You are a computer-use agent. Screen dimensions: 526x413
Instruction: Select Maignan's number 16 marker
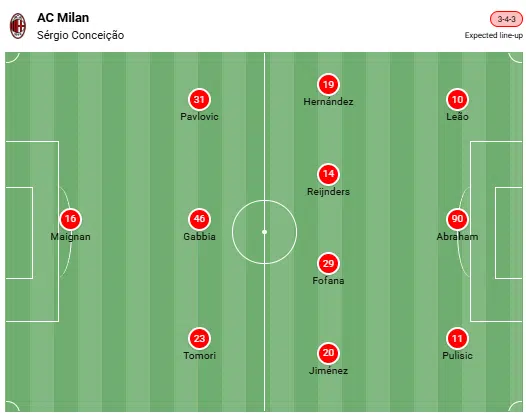[70, 219]
